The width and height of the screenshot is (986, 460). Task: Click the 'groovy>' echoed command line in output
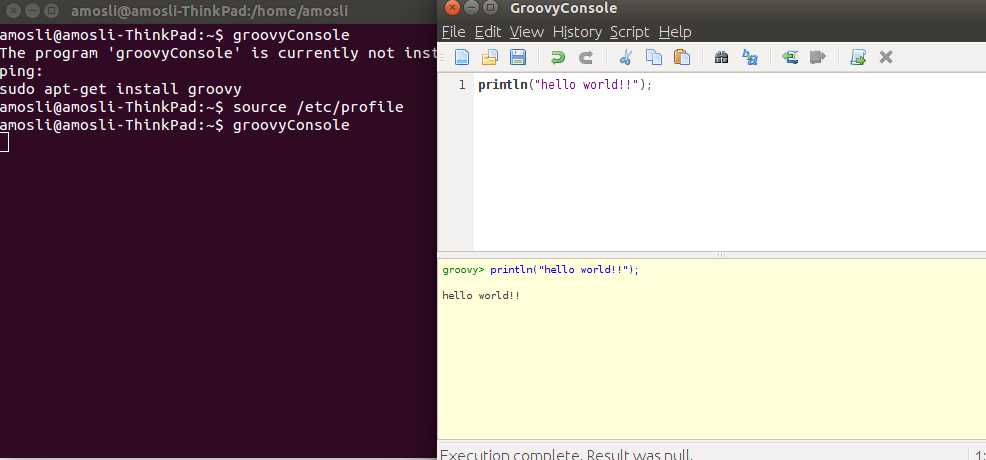[540, 270]
